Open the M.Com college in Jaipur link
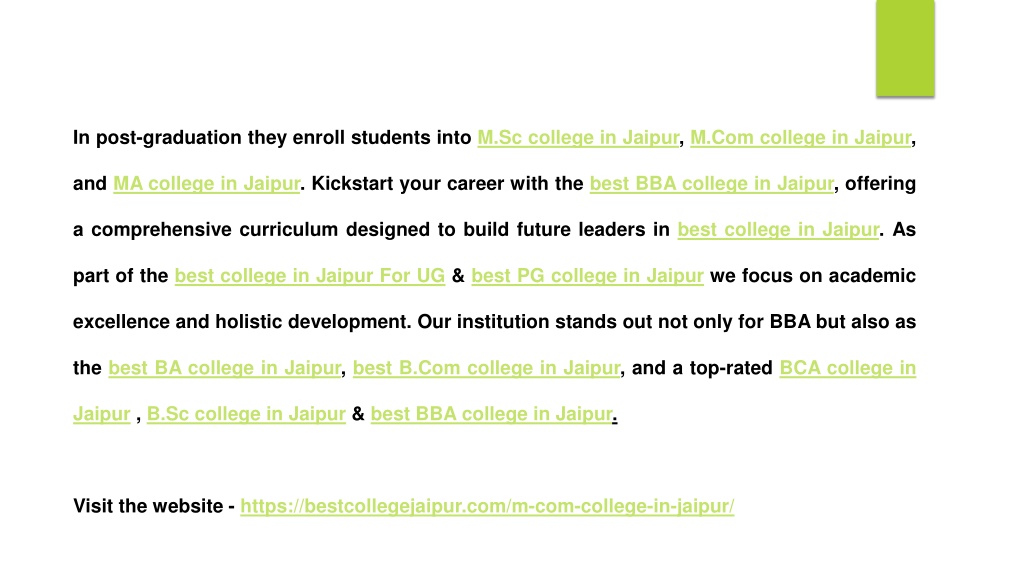The image size is (1024, 576). pyautogui.click(x=801, y=138)
